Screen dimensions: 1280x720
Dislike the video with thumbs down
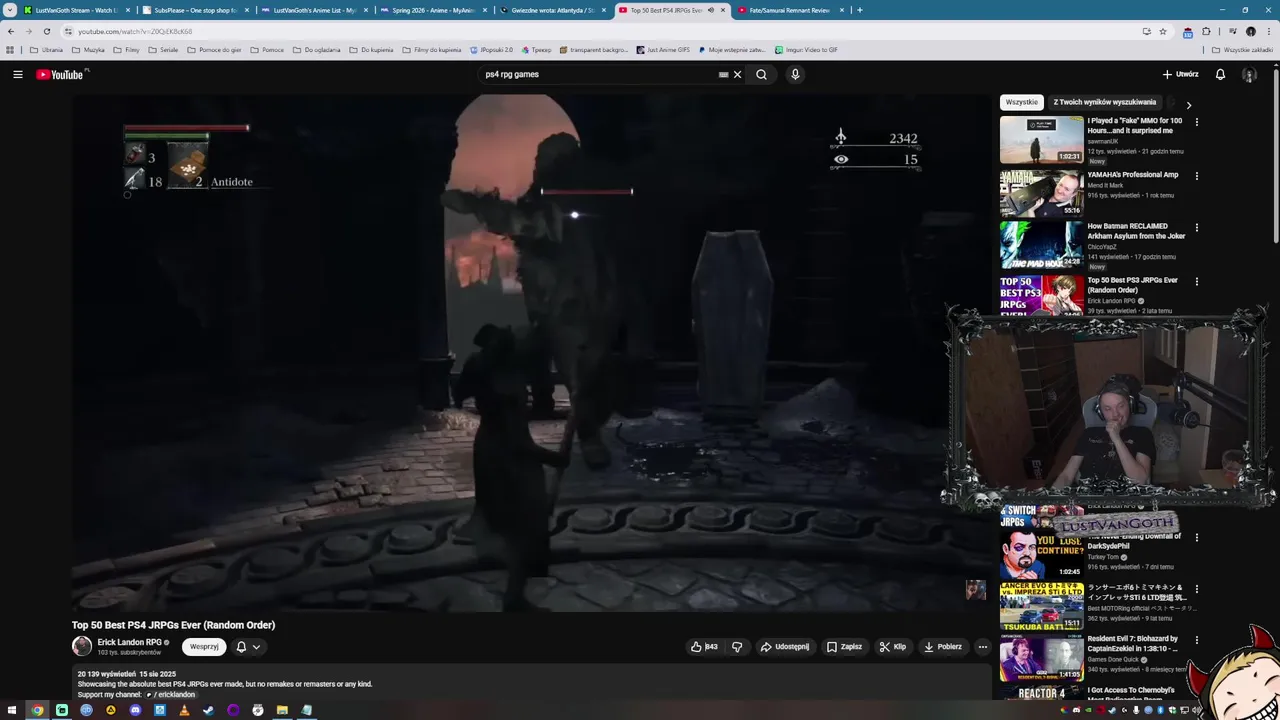click(737, 647)
